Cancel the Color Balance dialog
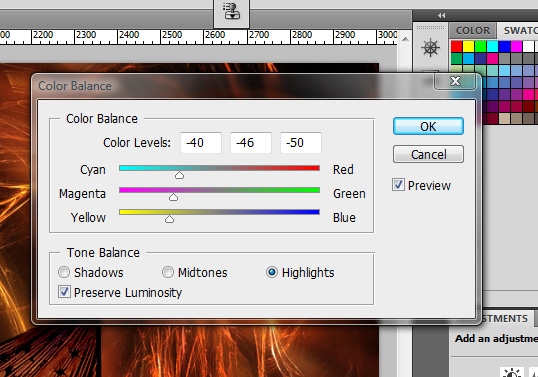This screenshot has height=377, width=538. coord(428,154)
